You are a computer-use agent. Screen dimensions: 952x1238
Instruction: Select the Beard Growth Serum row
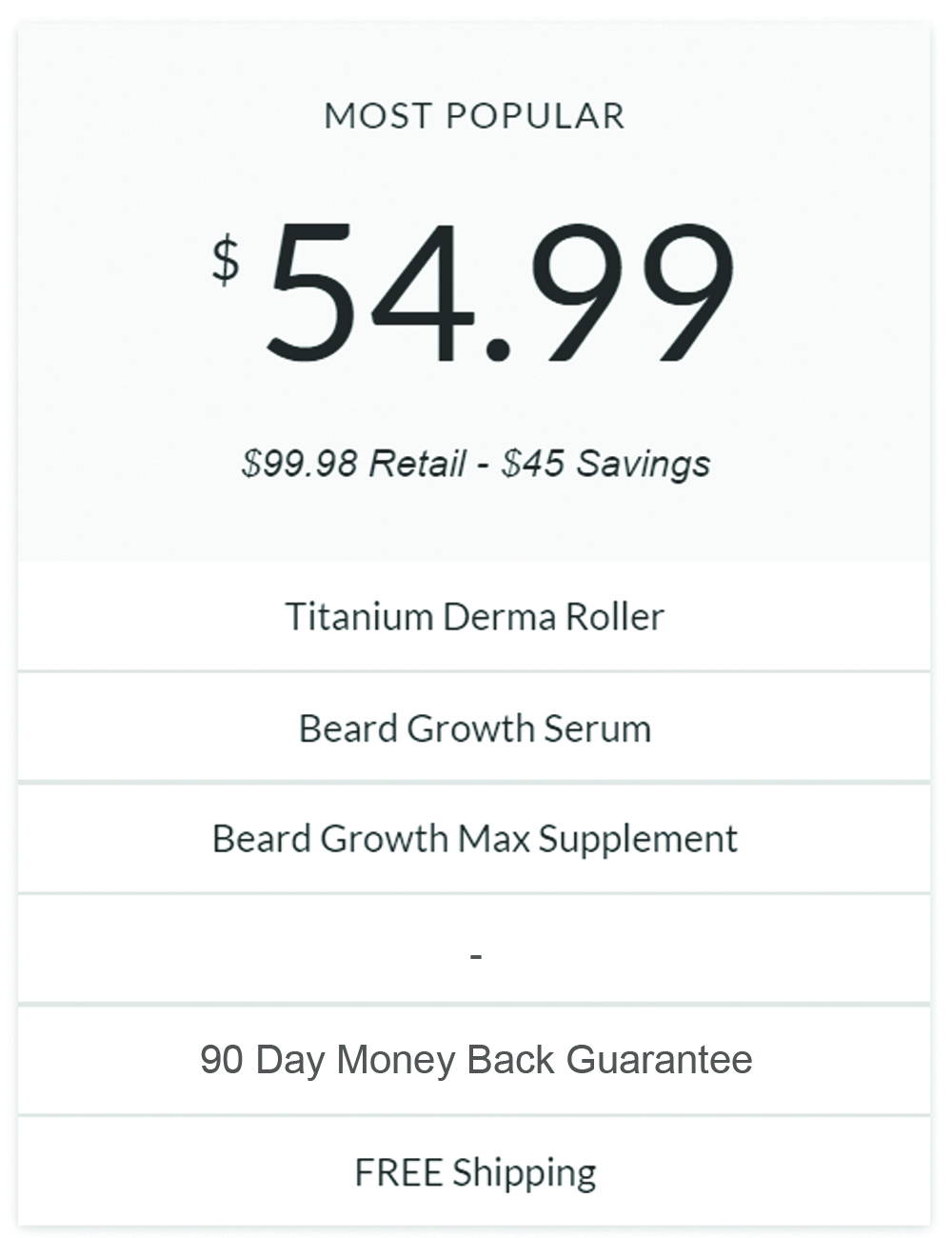pos(474,729)
